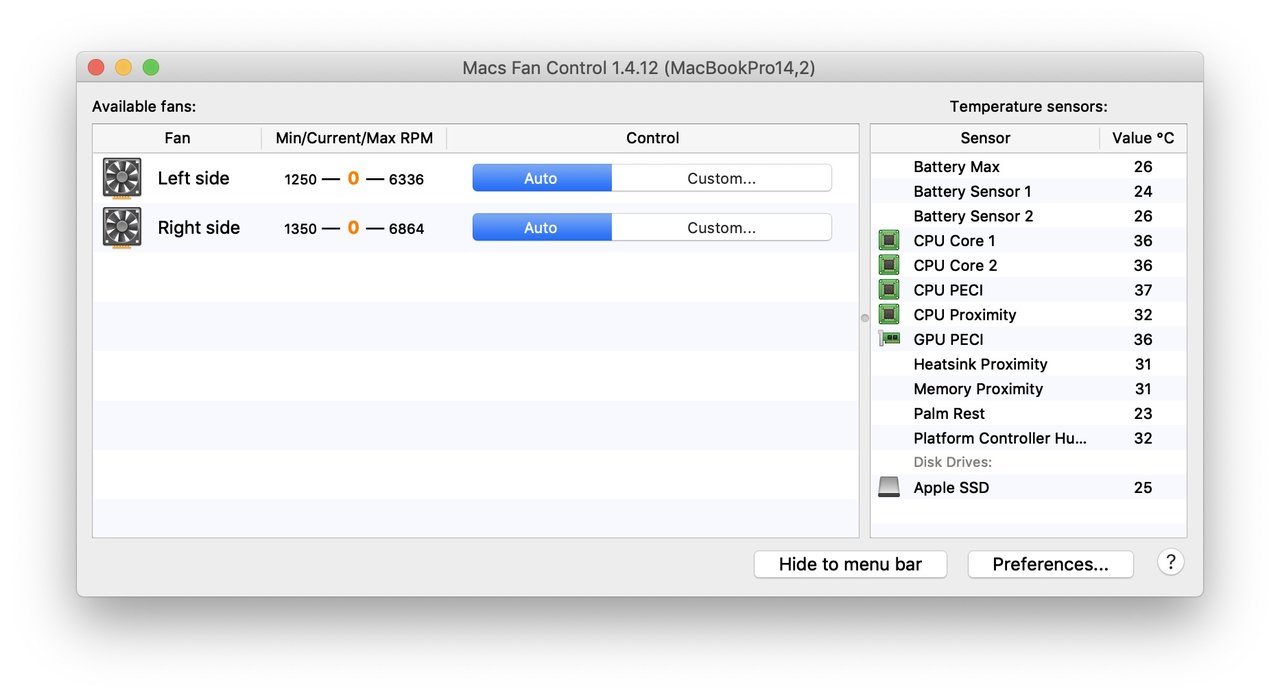
Task: Click the CPU Proximity chip icon
Action: [889, 314]
